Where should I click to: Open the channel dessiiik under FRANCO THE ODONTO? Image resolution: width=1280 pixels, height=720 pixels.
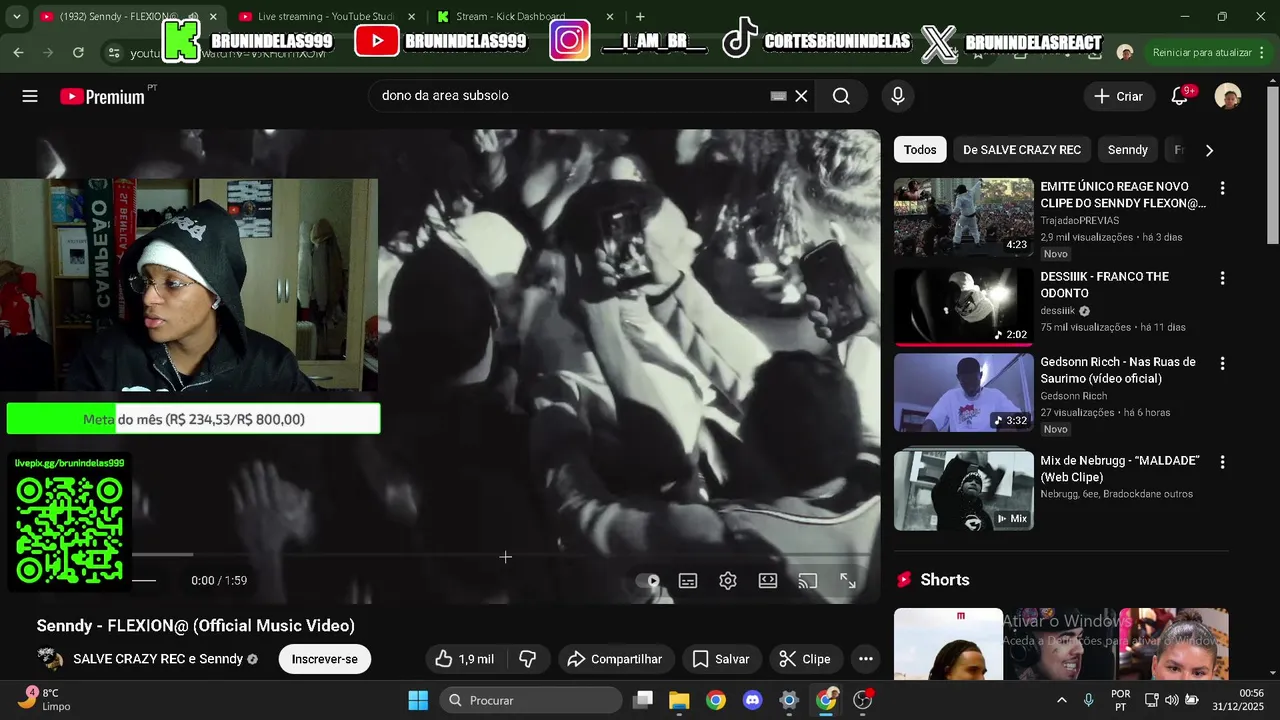[1058, 311]
